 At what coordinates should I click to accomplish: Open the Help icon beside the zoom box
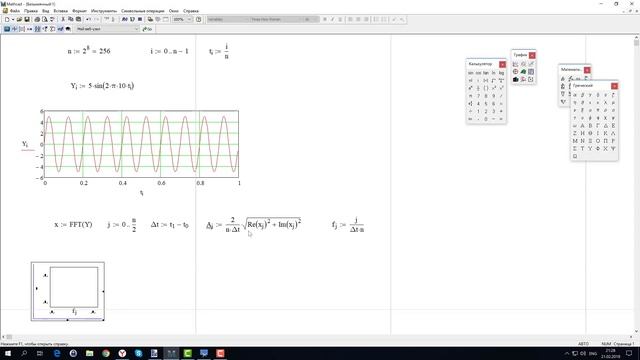click(x=198, y=19)
